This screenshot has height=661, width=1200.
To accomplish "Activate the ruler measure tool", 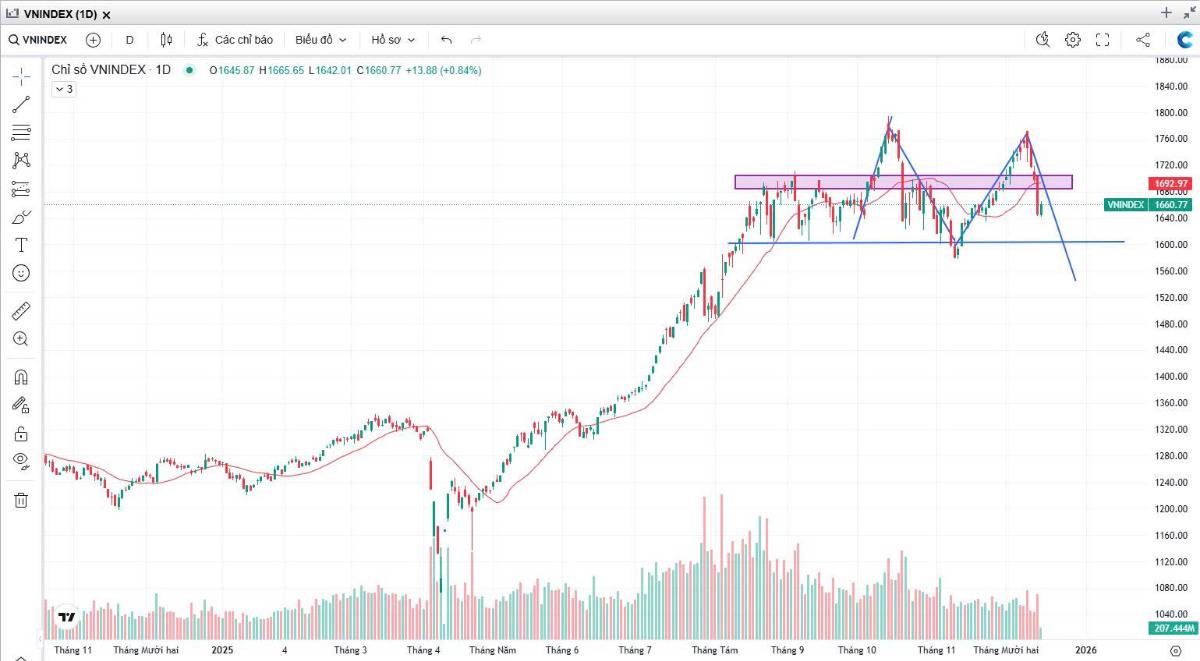I will coord(21,311).
